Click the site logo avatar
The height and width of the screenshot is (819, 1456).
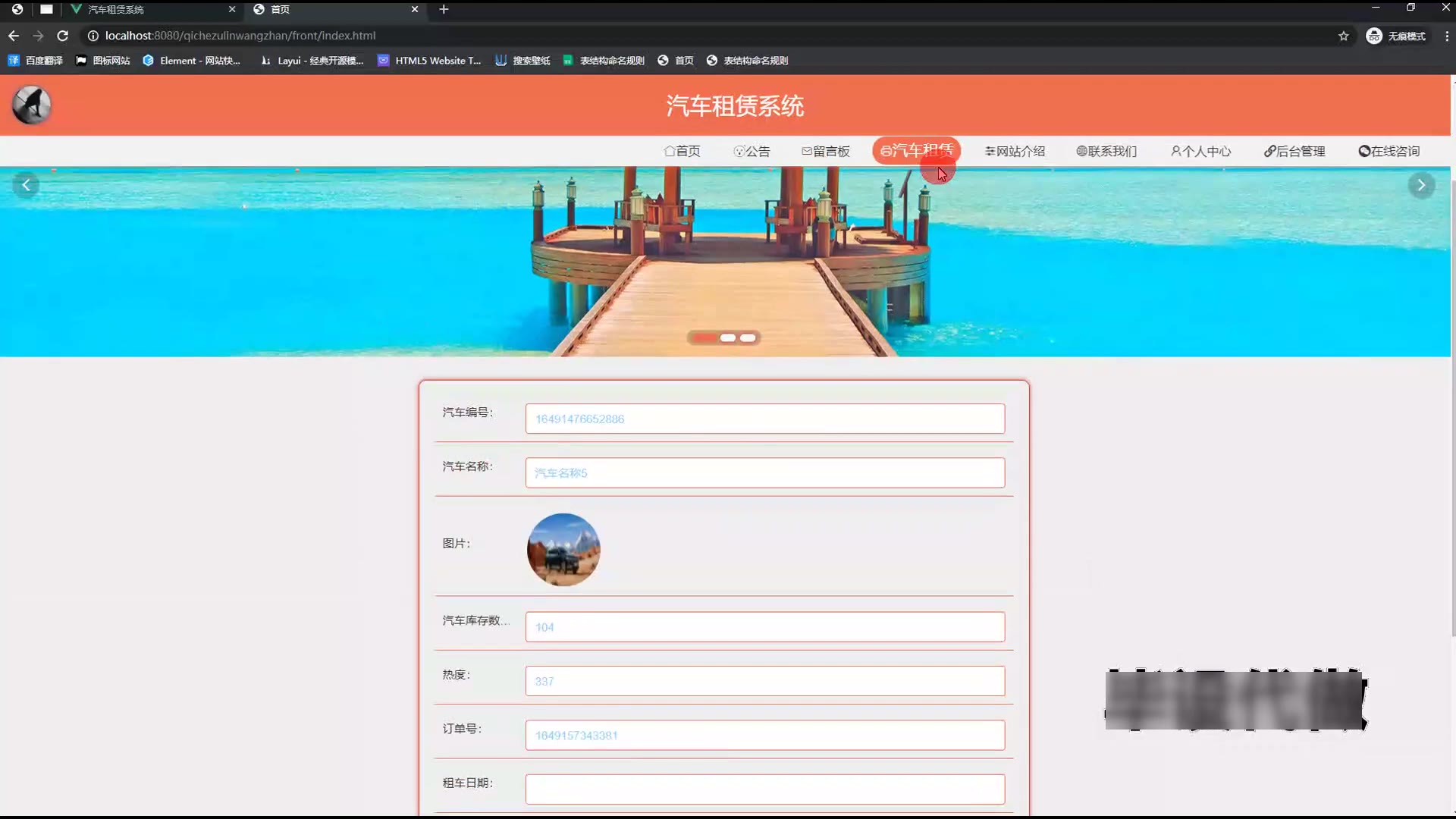31,105
